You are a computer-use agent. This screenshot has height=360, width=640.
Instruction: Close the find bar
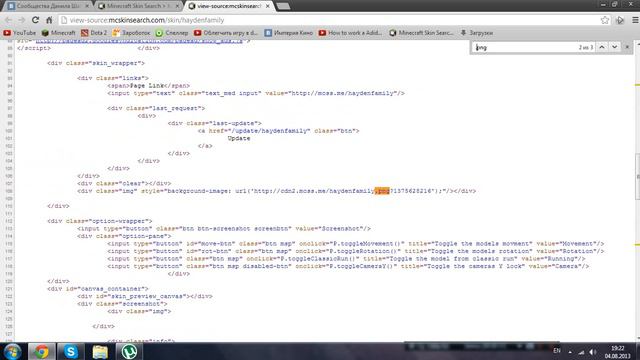(627, 47)
